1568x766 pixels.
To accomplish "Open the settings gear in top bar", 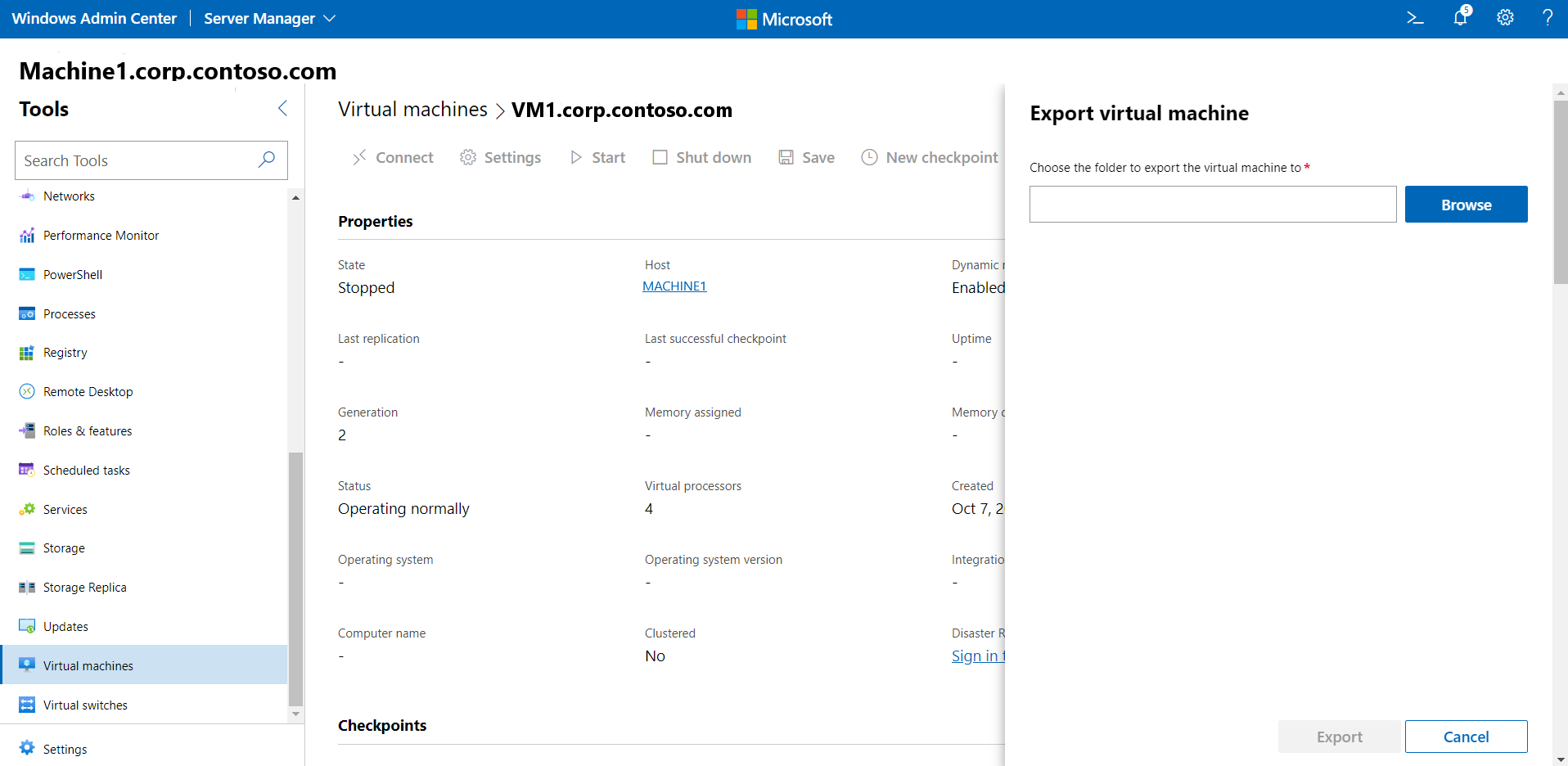I will pyautogui.click(x=1505, y=18).
